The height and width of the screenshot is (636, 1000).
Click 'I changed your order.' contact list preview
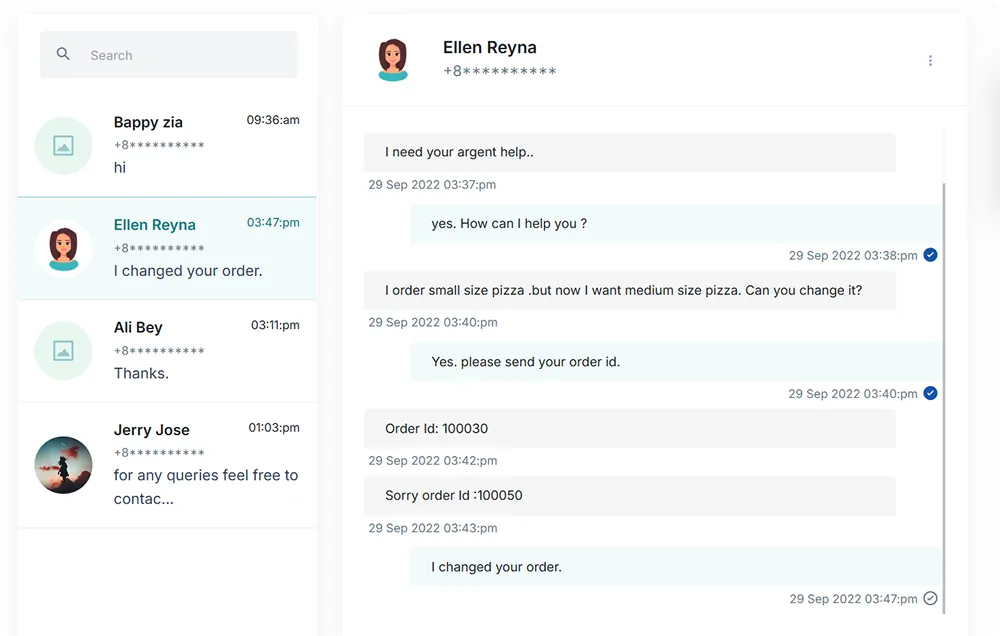tap(188, 271)
